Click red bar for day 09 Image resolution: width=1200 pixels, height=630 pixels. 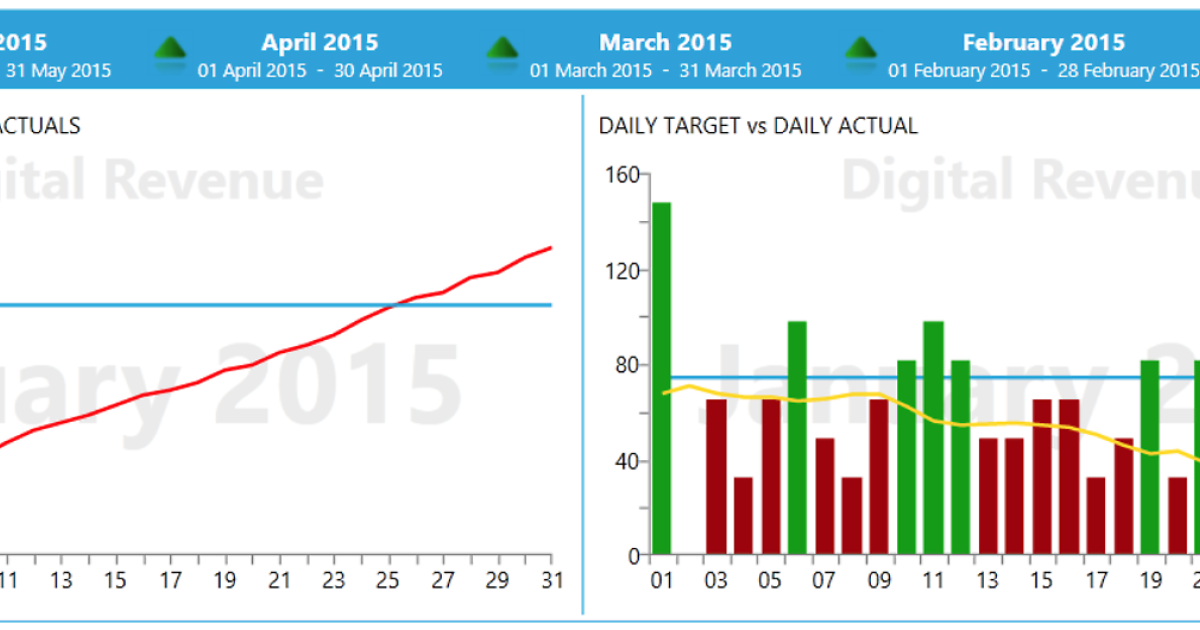879,477
